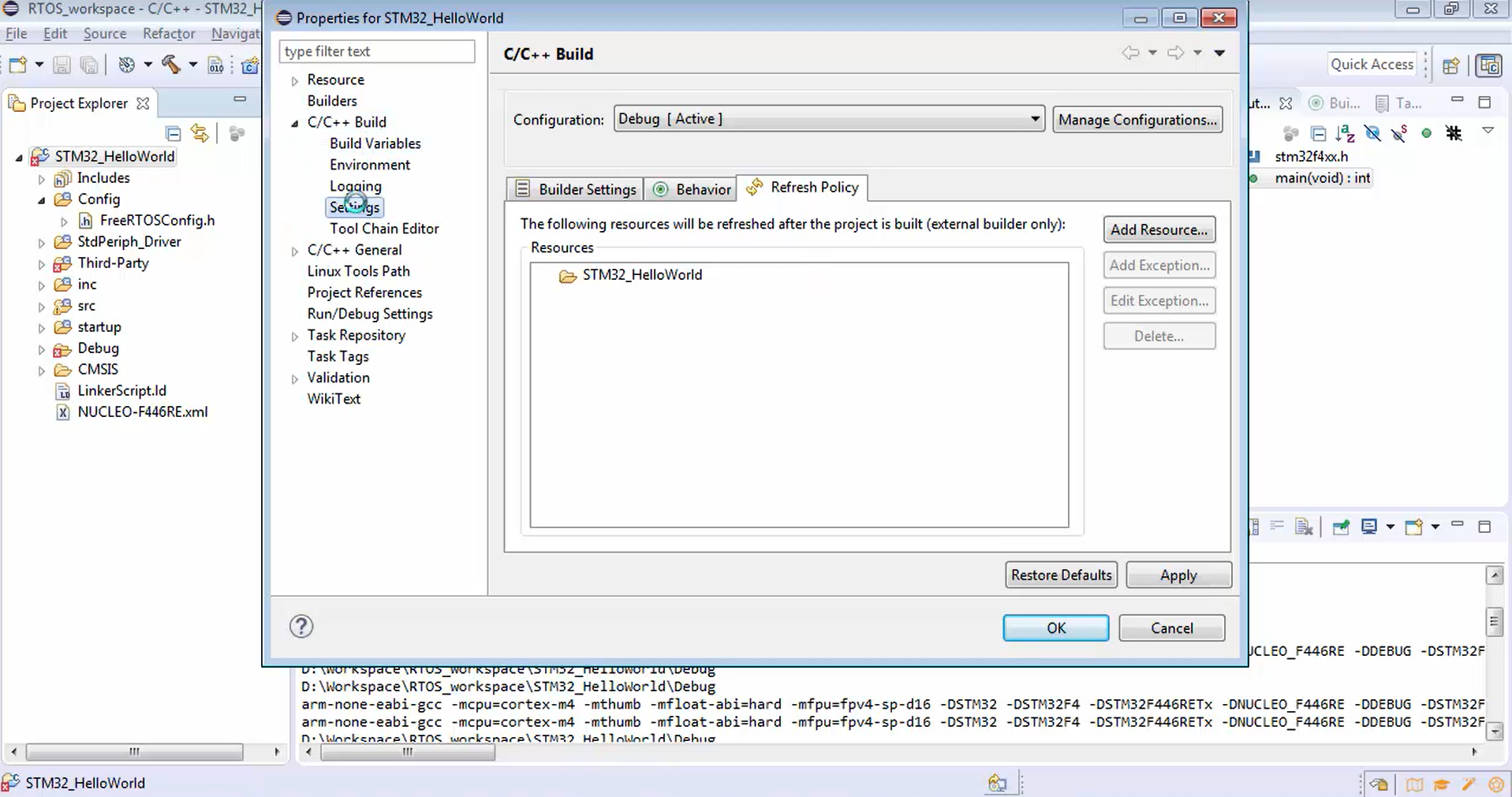Select Tool Chain Editor in properties tree
1512x797 pixels.
point(384,229)
